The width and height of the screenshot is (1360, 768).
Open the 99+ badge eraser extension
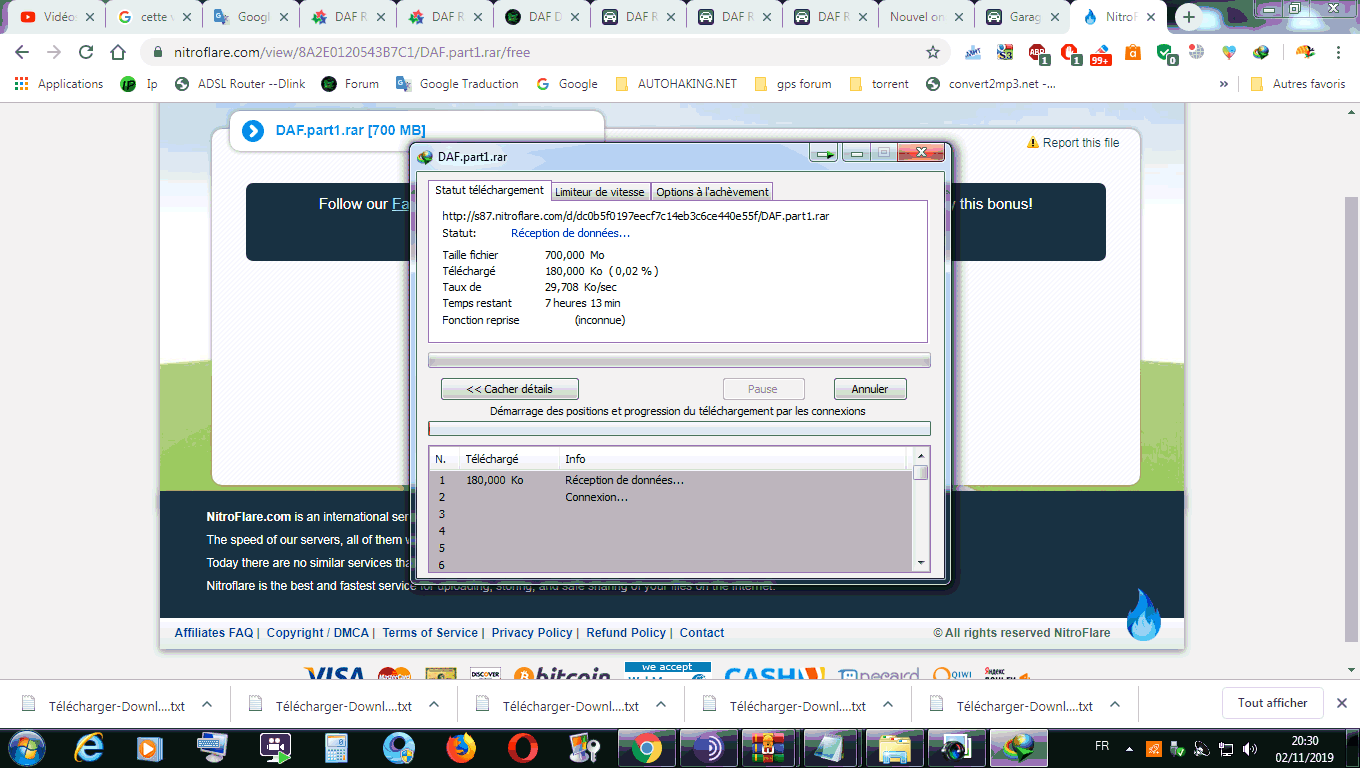[1101, 53]
